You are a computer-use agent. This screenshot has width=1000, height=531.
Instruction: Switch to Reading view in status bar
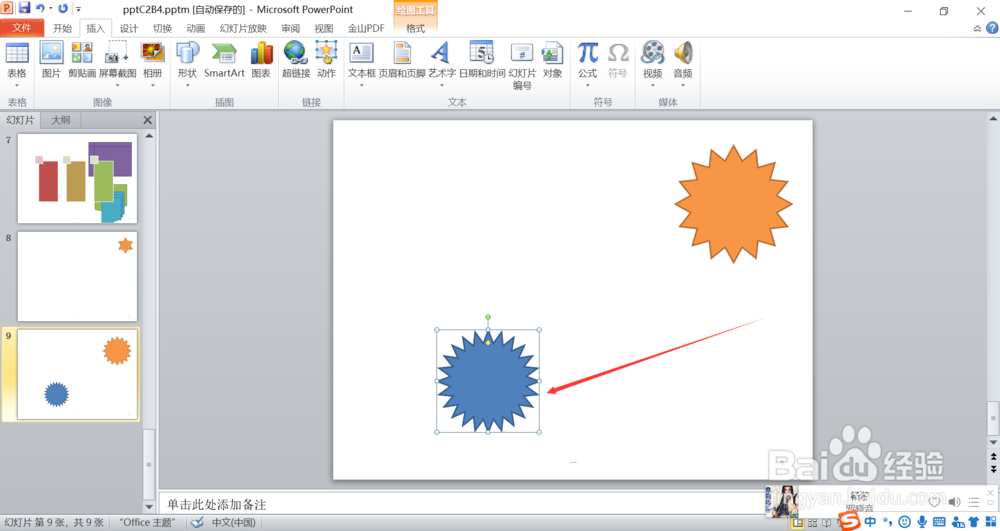click(827, 523)
